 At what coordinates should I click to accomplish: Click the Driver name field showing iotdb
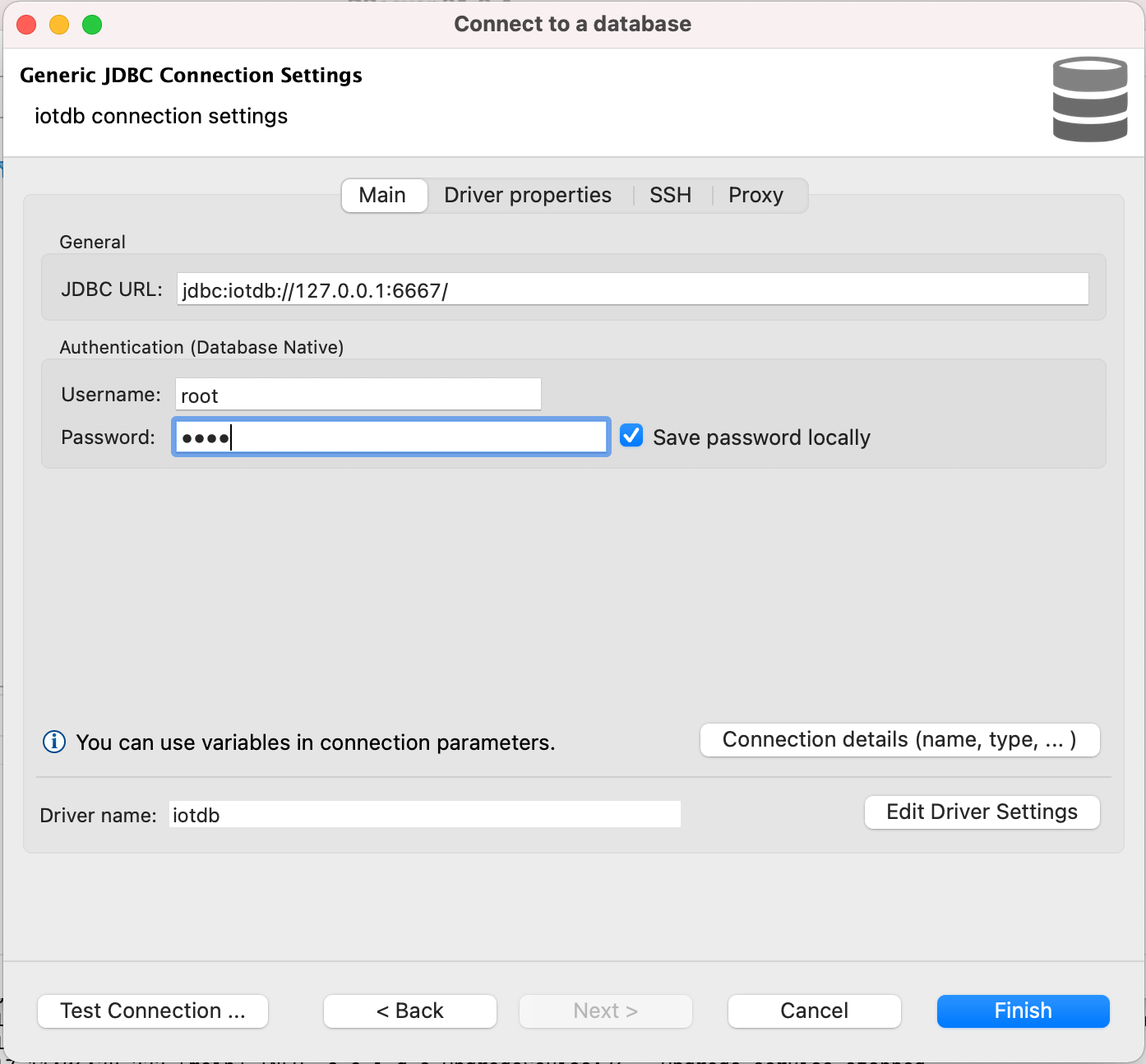click(424, 815)
